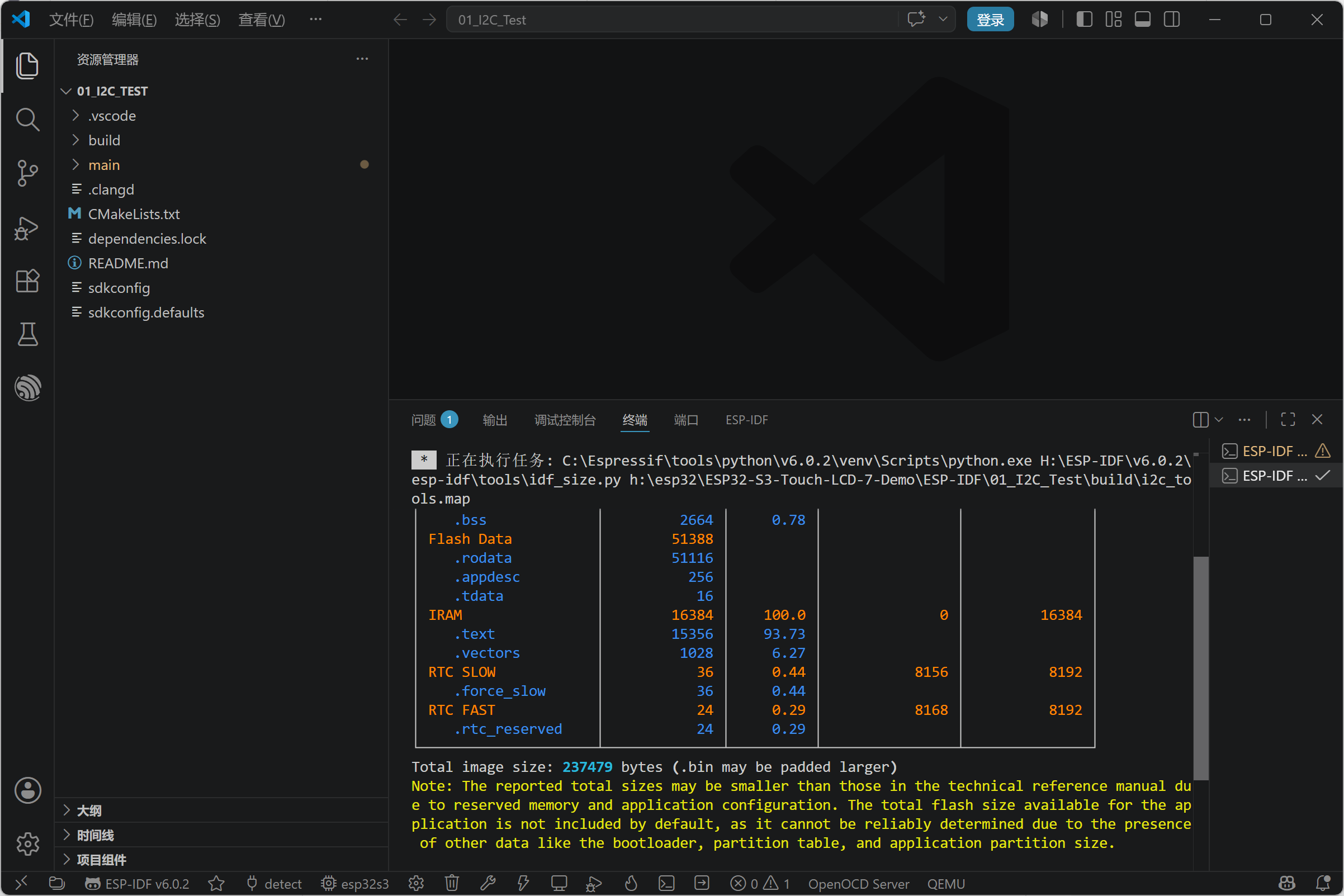Open the .clangd file
The image size is (1344, 896).
click(222, 189)
